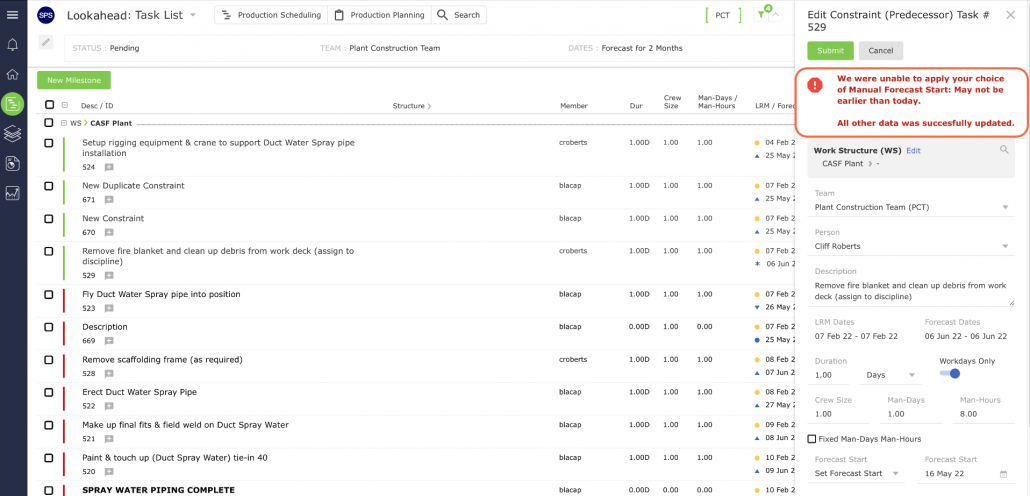Click the New Milestone button
Viewport: 1030px width, 496px height.
coord(74,80)
